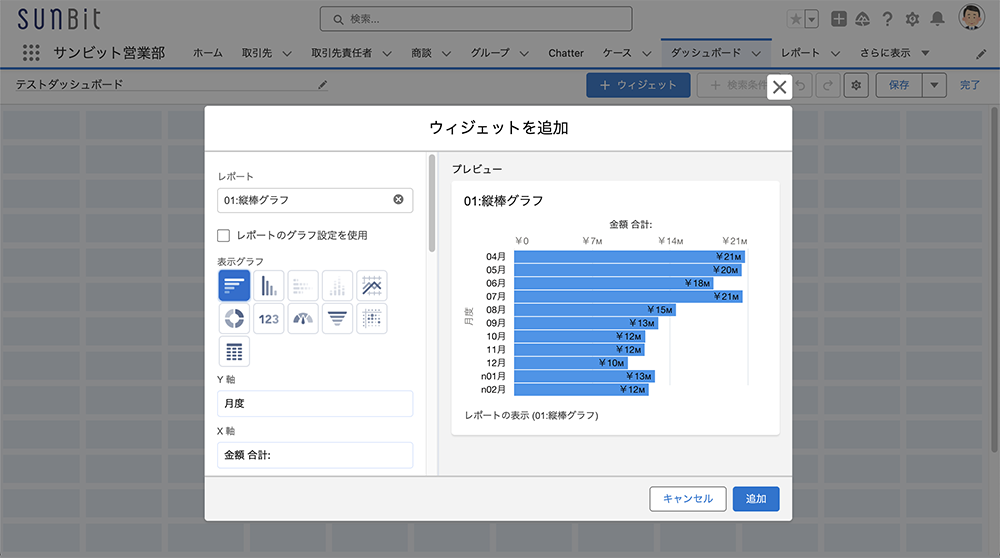Select the vertical bar chart icon
The height and width of the screenshot is (558, 1000).
coord(268,286)
